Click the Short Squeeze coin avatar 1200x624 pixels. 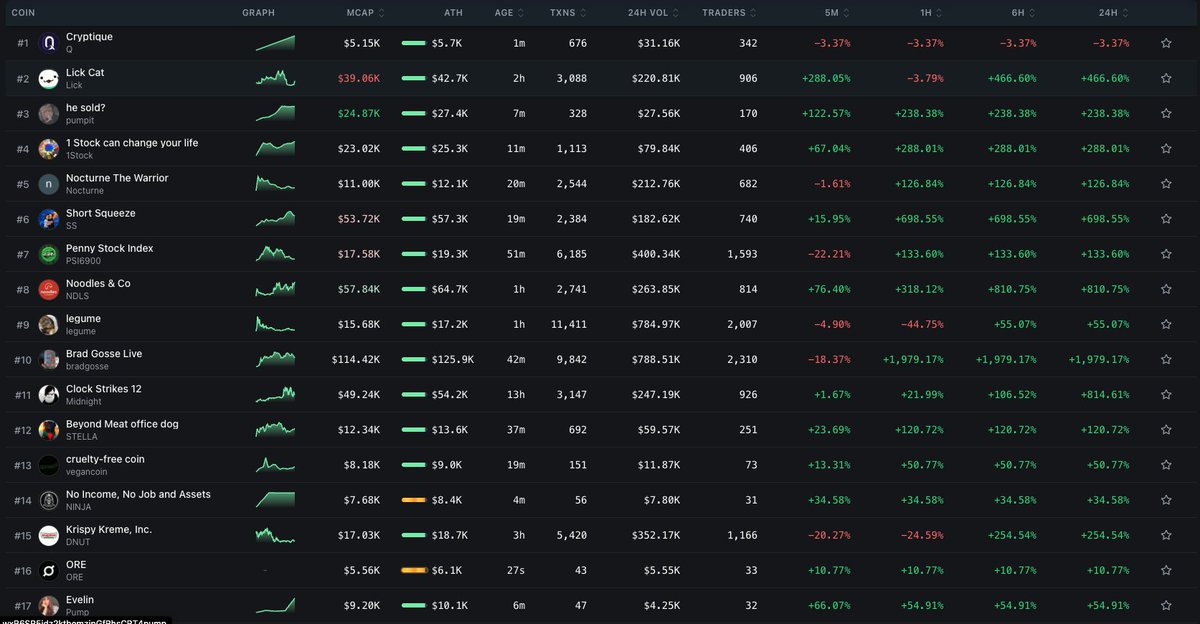pyautogui.click(x=48, y=219)
